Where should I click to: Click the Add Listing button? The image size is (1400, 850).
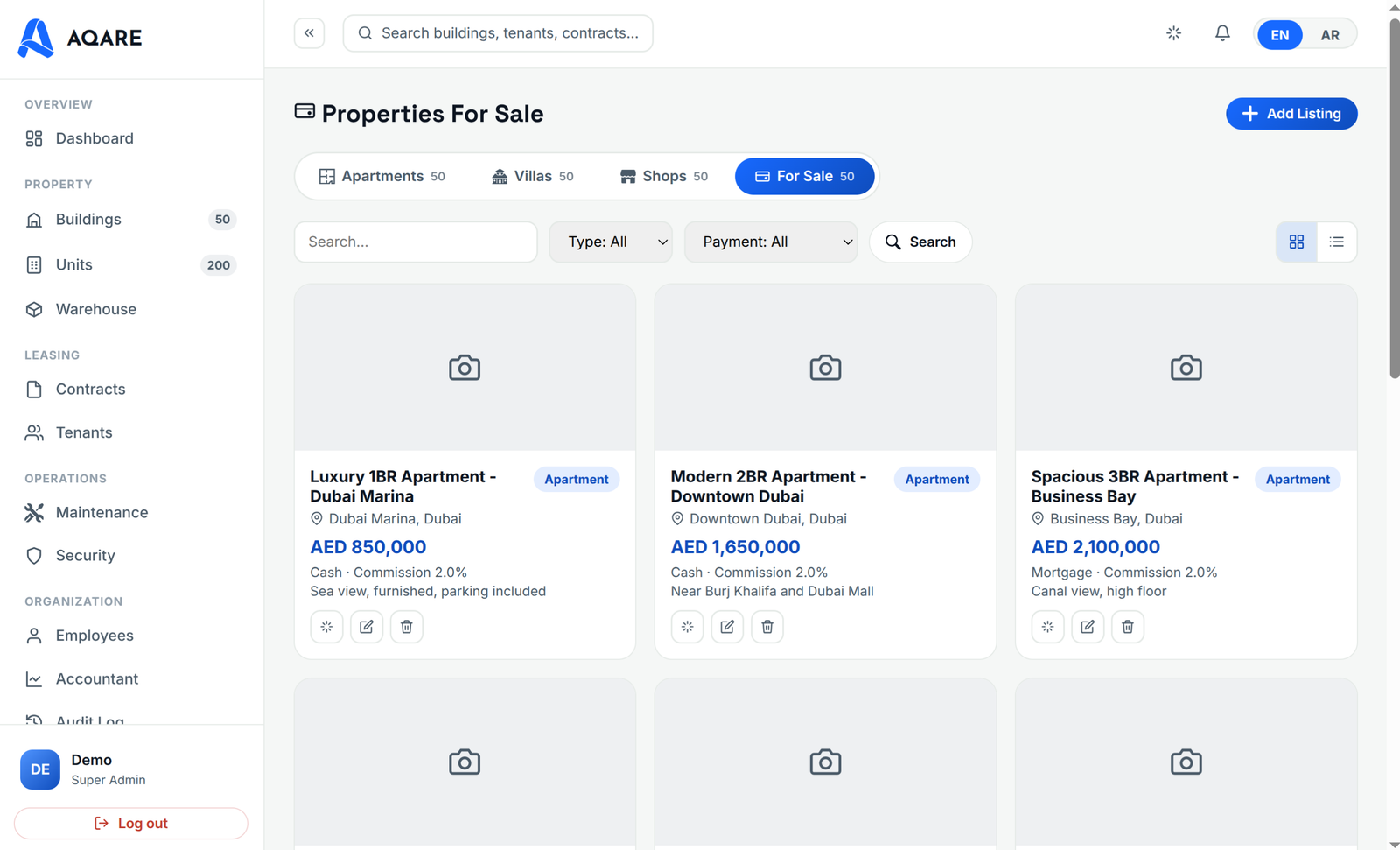pyautogui.click(x=1291, y=114)
